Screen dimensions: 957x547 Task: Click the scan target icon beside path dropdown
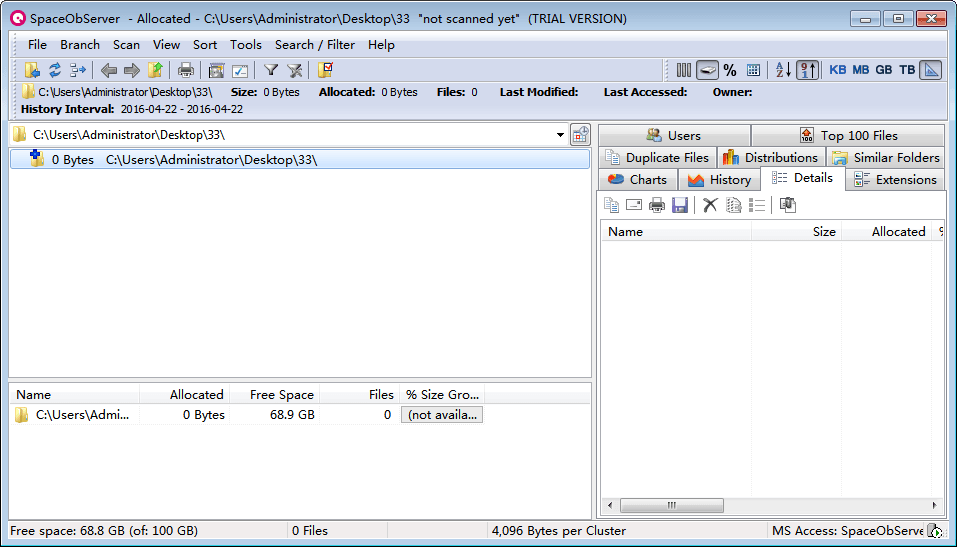580,134
